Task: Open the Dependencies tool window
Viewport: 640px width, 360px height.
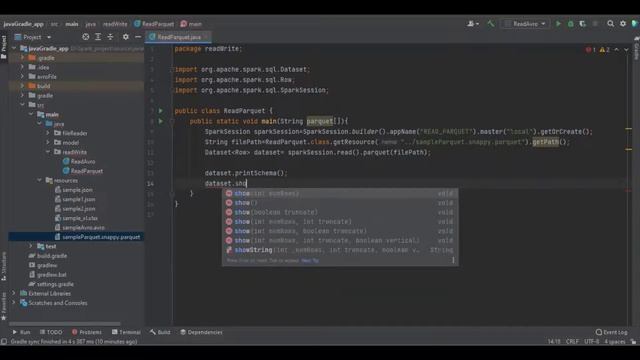Action: (x=202, y=332)
